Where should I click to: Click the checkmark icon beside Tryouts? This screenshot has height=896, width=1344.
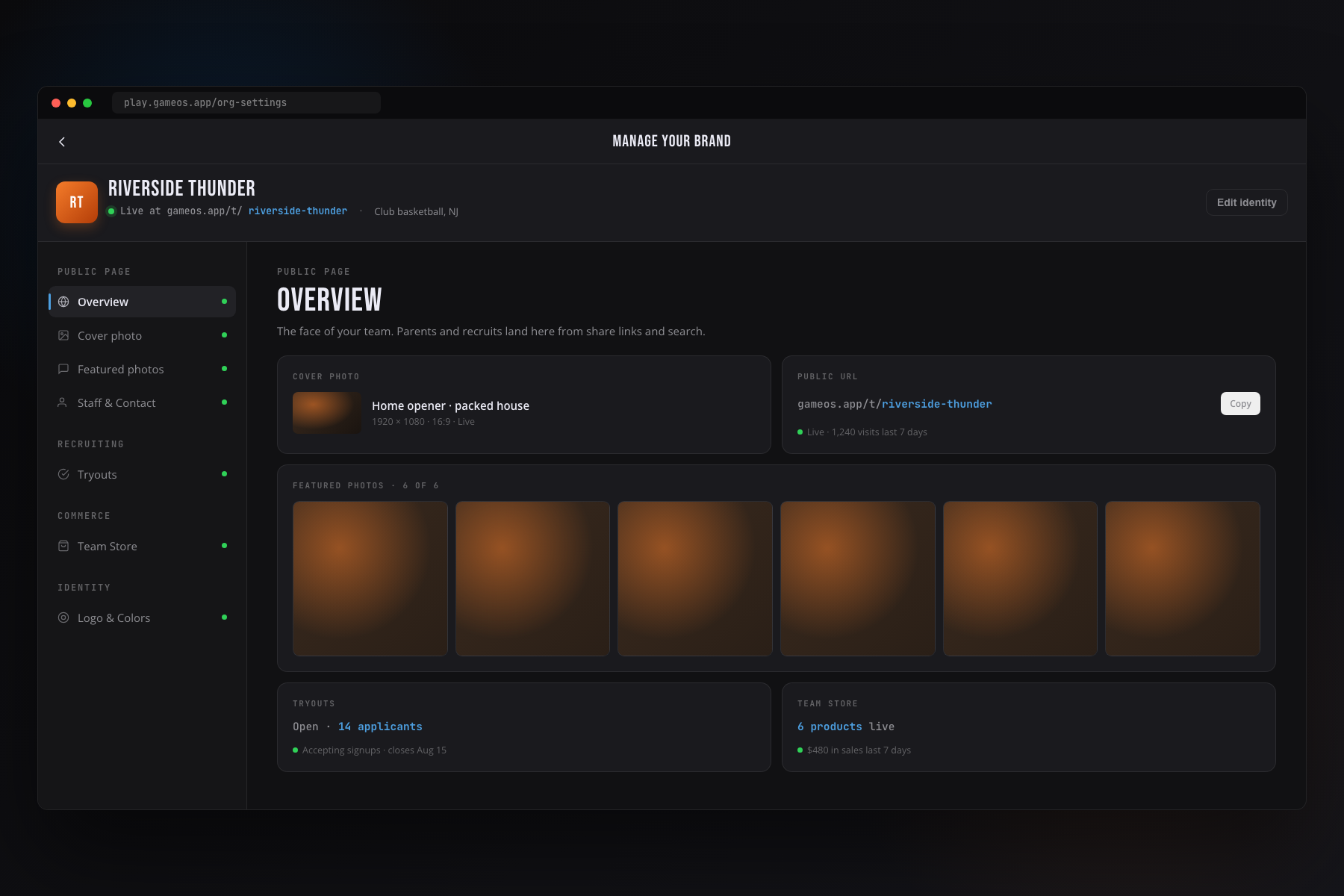pos(63,474)
